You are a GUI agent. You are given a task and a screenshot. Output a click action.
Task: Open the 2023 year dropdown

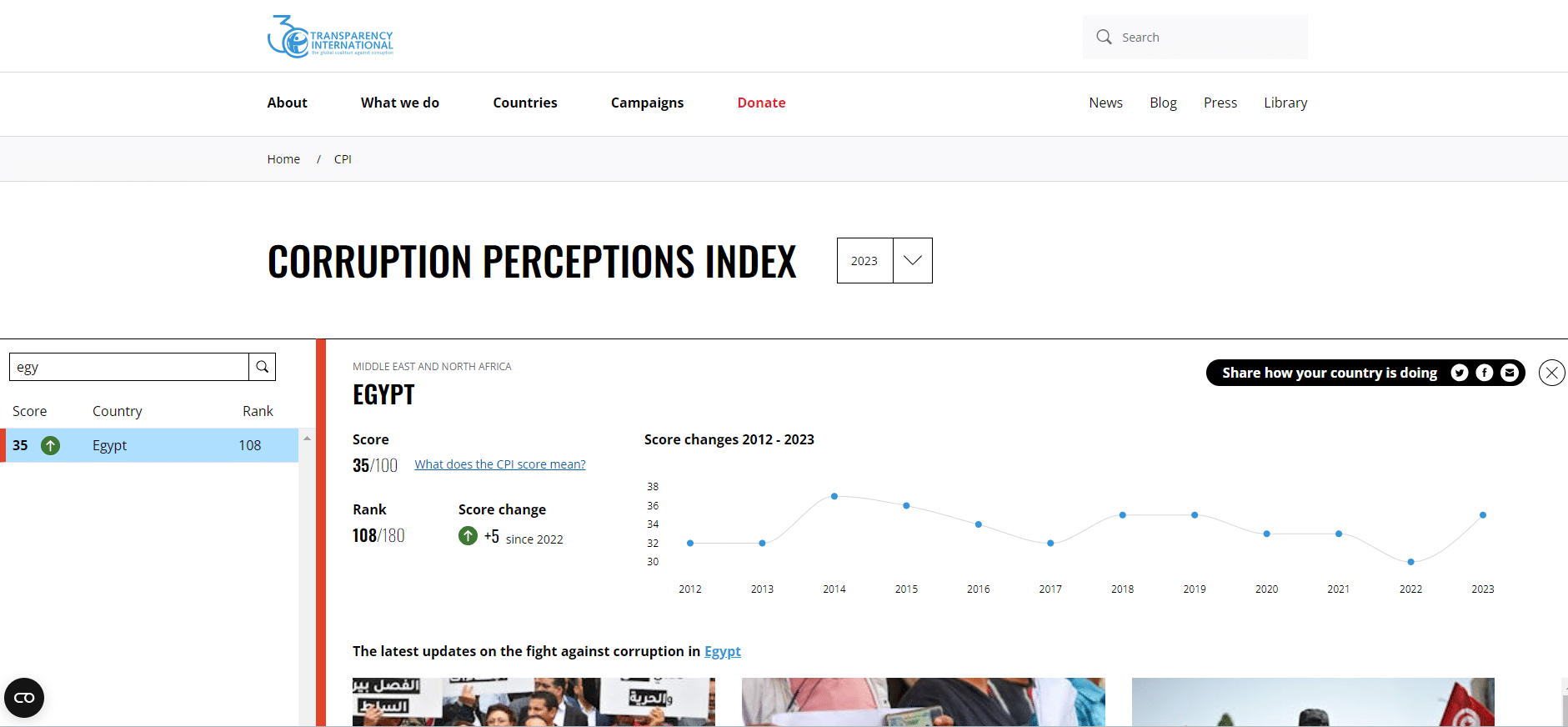coord(864,261)
